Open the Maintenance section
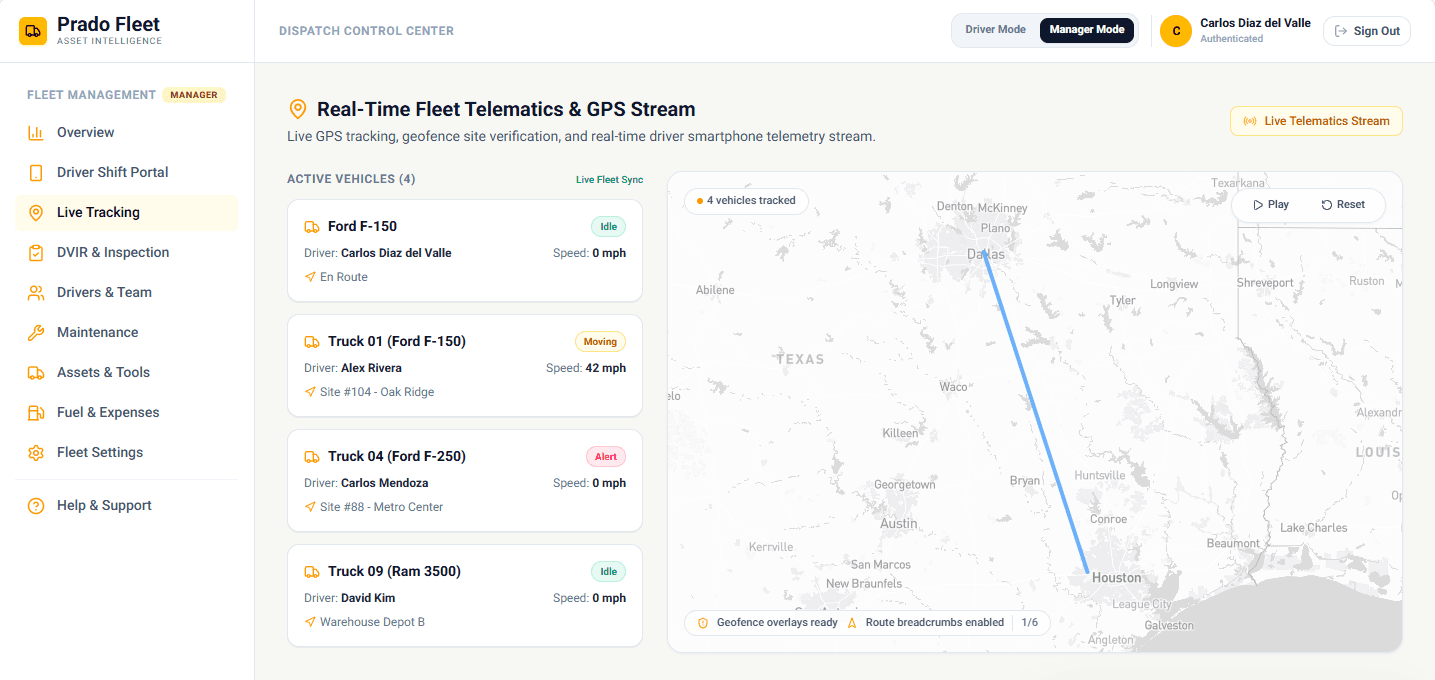This screenshot has width=1435, height=680. [x=126, y=332]
